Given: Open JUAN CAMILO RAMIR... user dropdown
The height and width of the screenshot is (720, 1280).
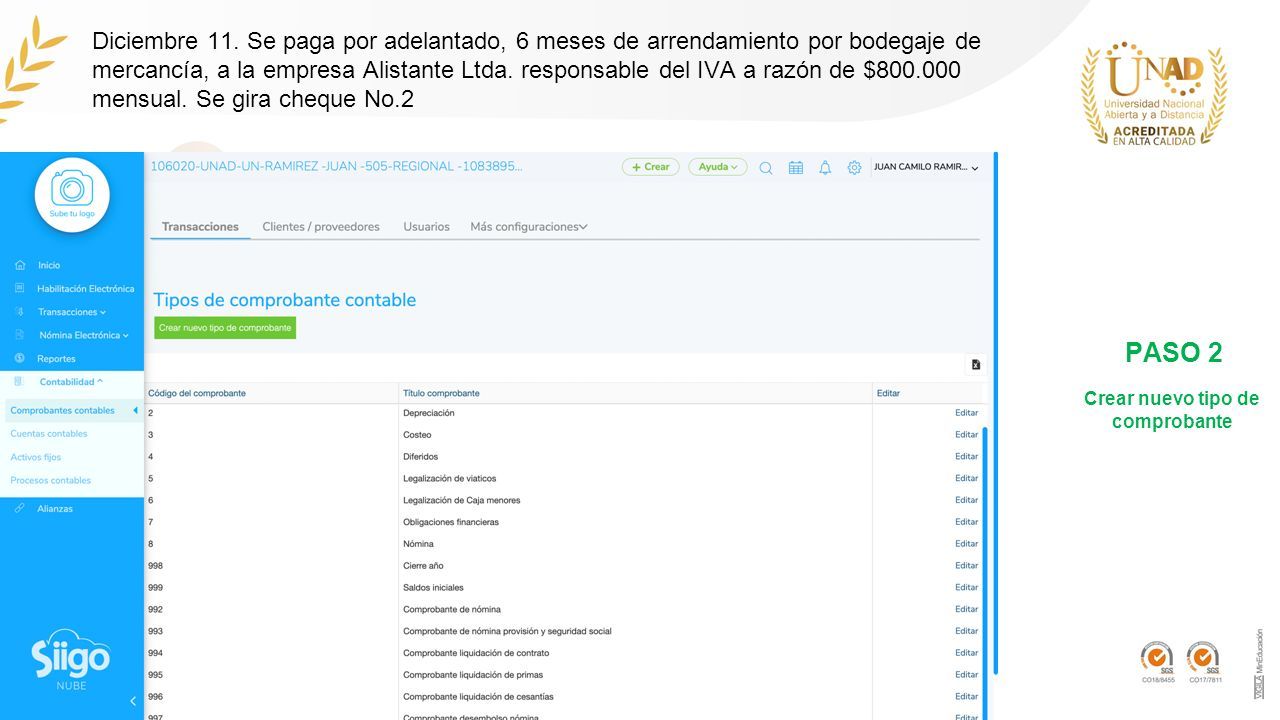Looking at the screenshot, I should tap(926, 168).
